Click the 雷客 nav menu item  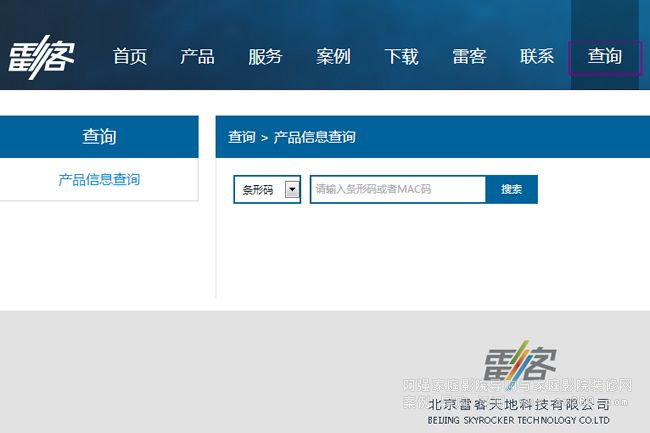469,57
